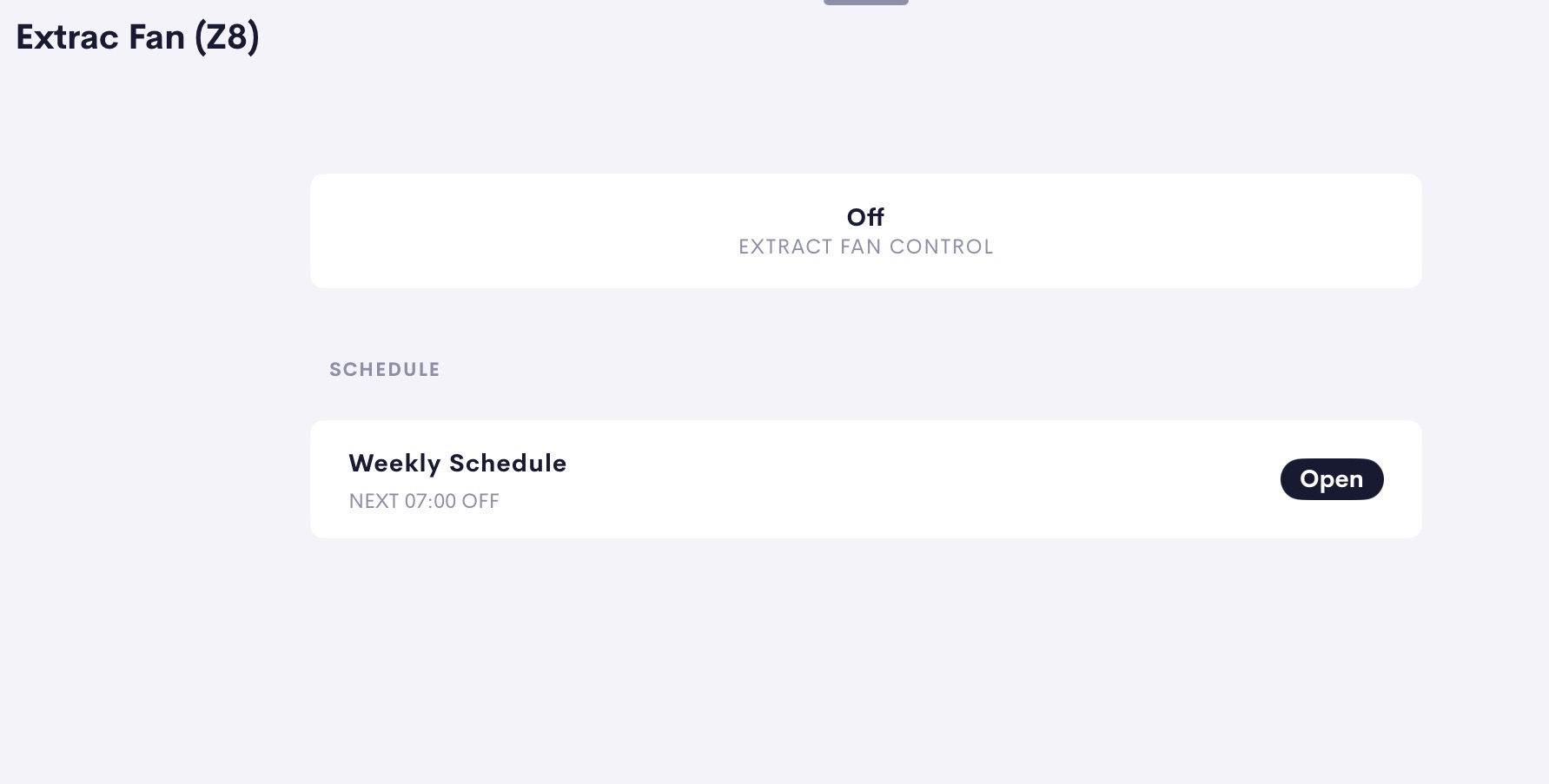Click the EXTRACT FAN CONTROL caption
The width and height of the screenshot is (1549, 784).
click(x=865, y=247)
